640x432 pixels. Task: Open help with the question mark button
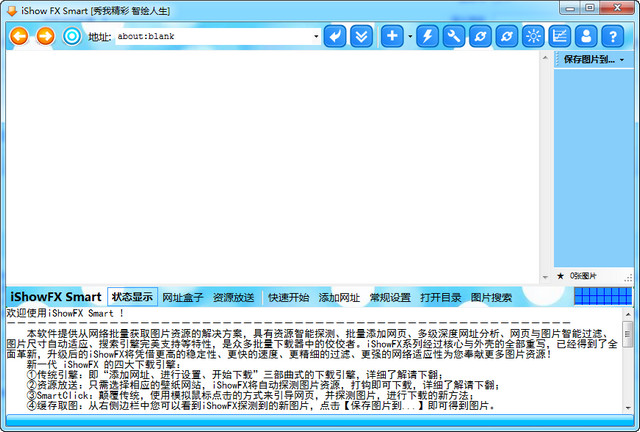point(613,36)
